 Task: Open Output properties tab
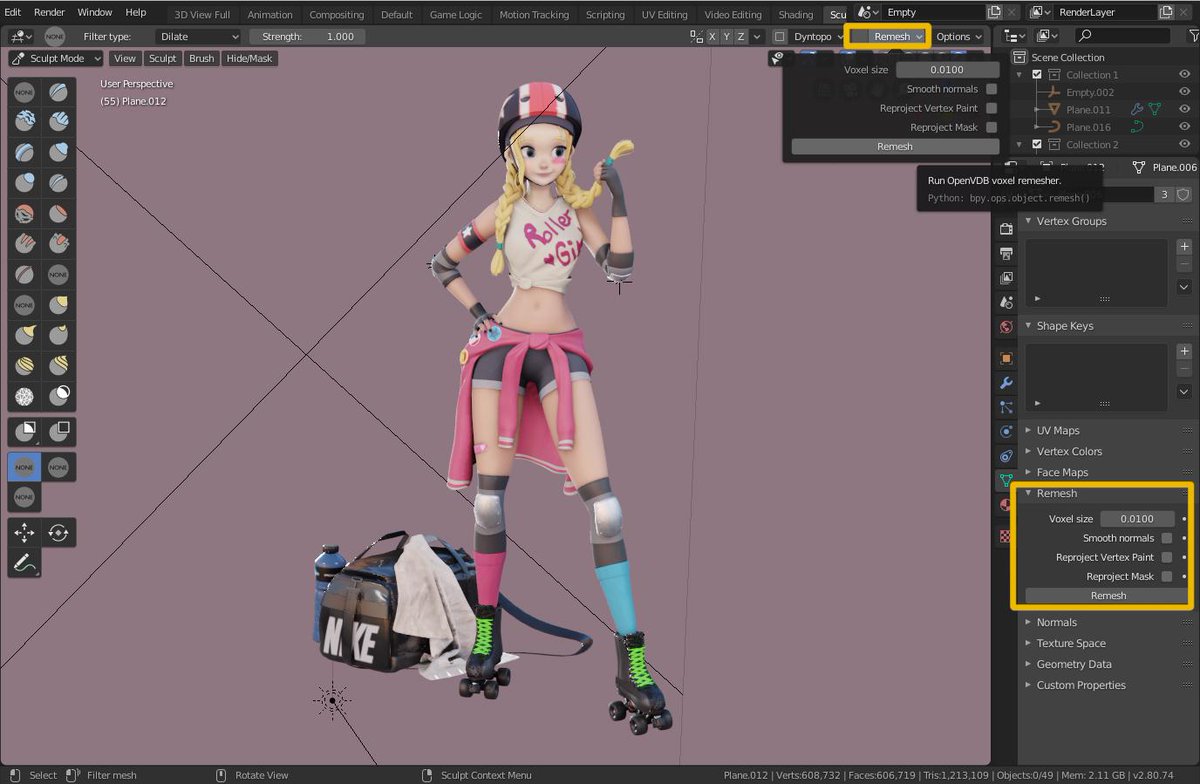1006,253
